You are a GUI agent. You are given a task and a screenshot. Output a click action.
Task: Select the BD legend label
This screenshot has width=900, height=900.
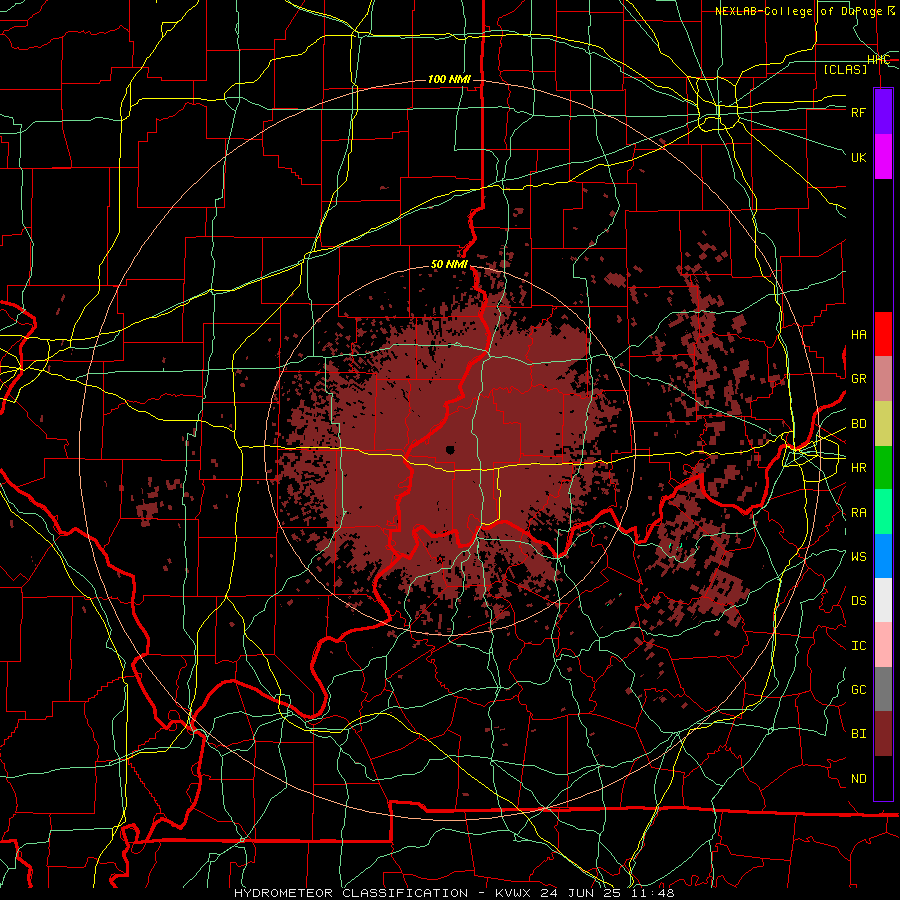pos(858,424)
